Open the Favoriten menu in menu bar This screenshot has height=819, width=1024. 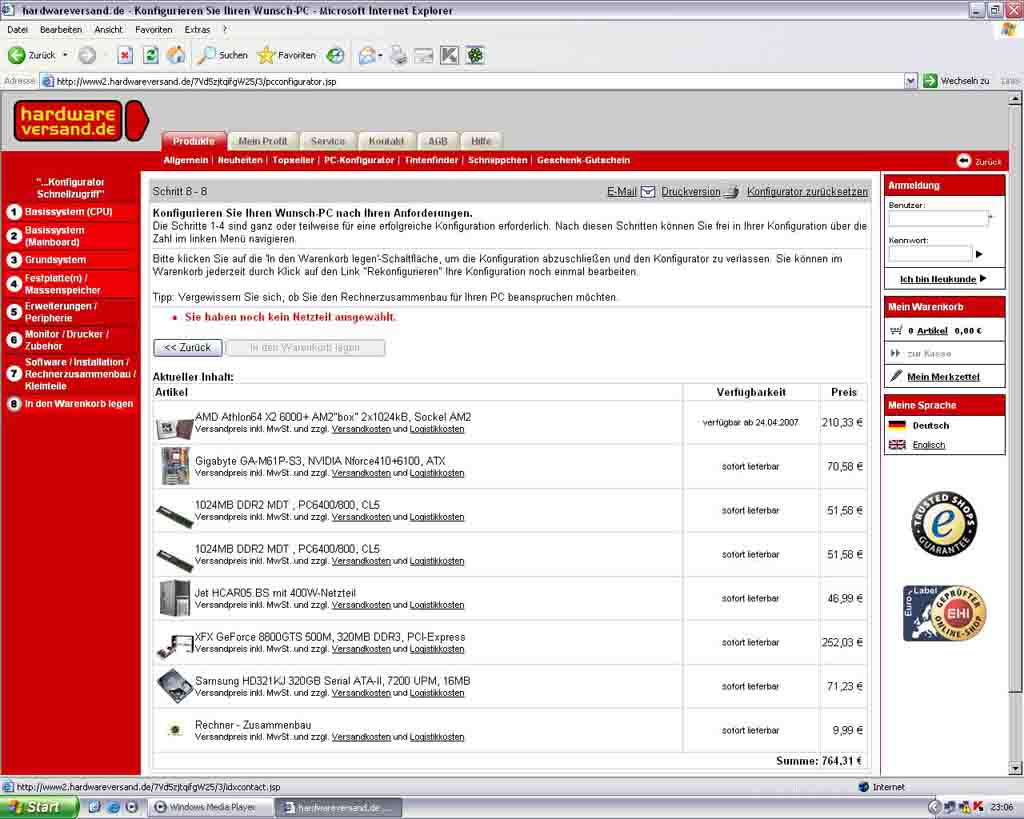click(153, 29)
